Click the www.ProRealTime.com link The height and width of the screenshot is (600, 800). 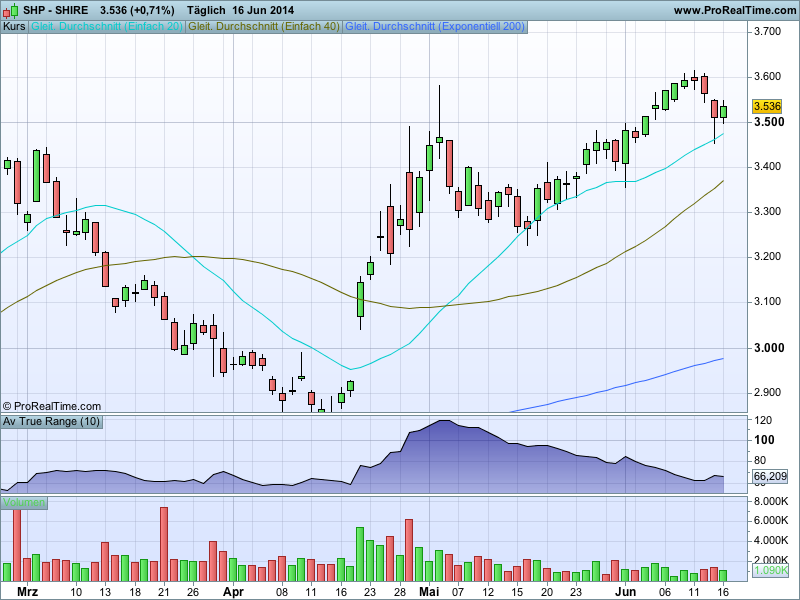click(734, 10)
